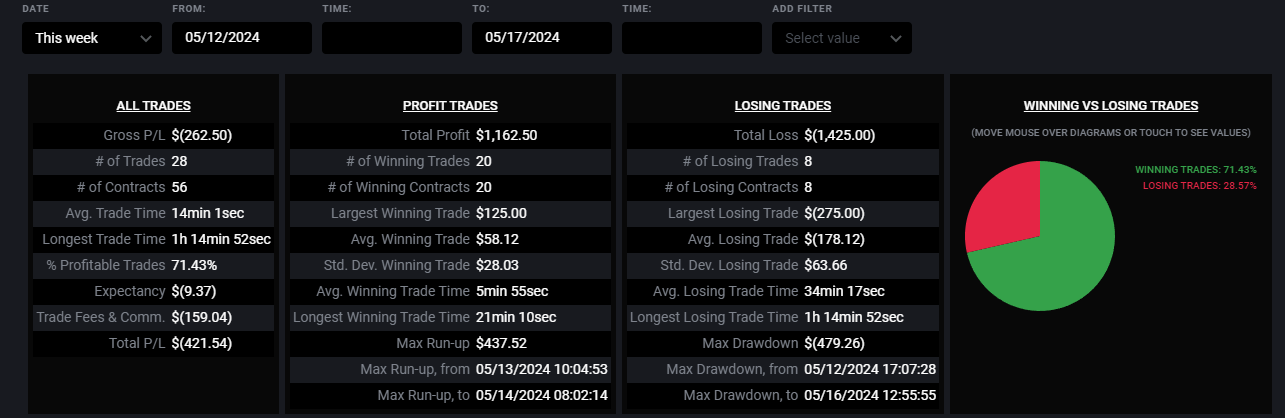
Task: Click the From date field 05/12/2024
Action: click(241, 38)
